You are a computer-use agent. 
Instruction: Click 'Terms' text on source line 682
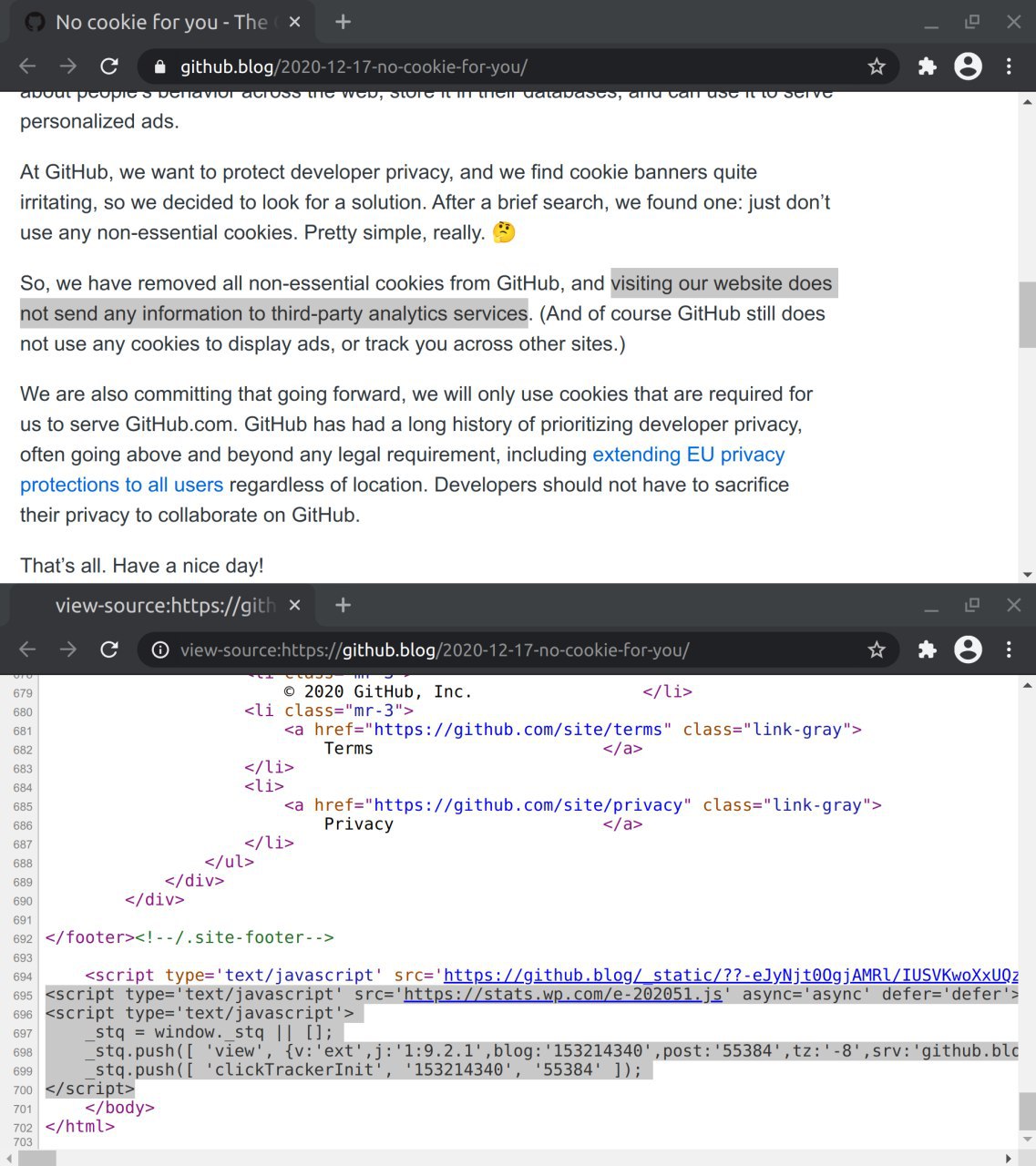tap(349, 749)
